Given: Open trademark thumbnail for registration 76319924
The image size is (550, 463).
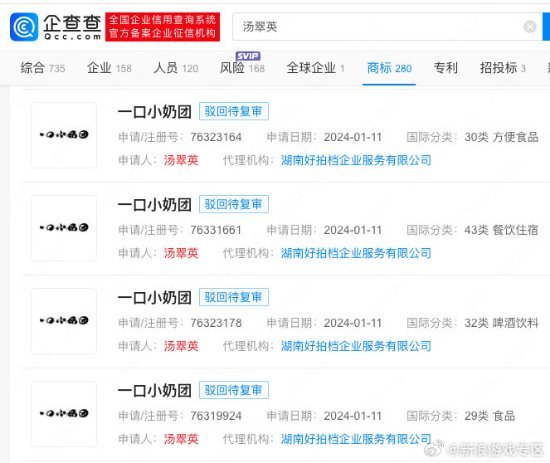Looking at the screenshot, I should click(64, 414).
